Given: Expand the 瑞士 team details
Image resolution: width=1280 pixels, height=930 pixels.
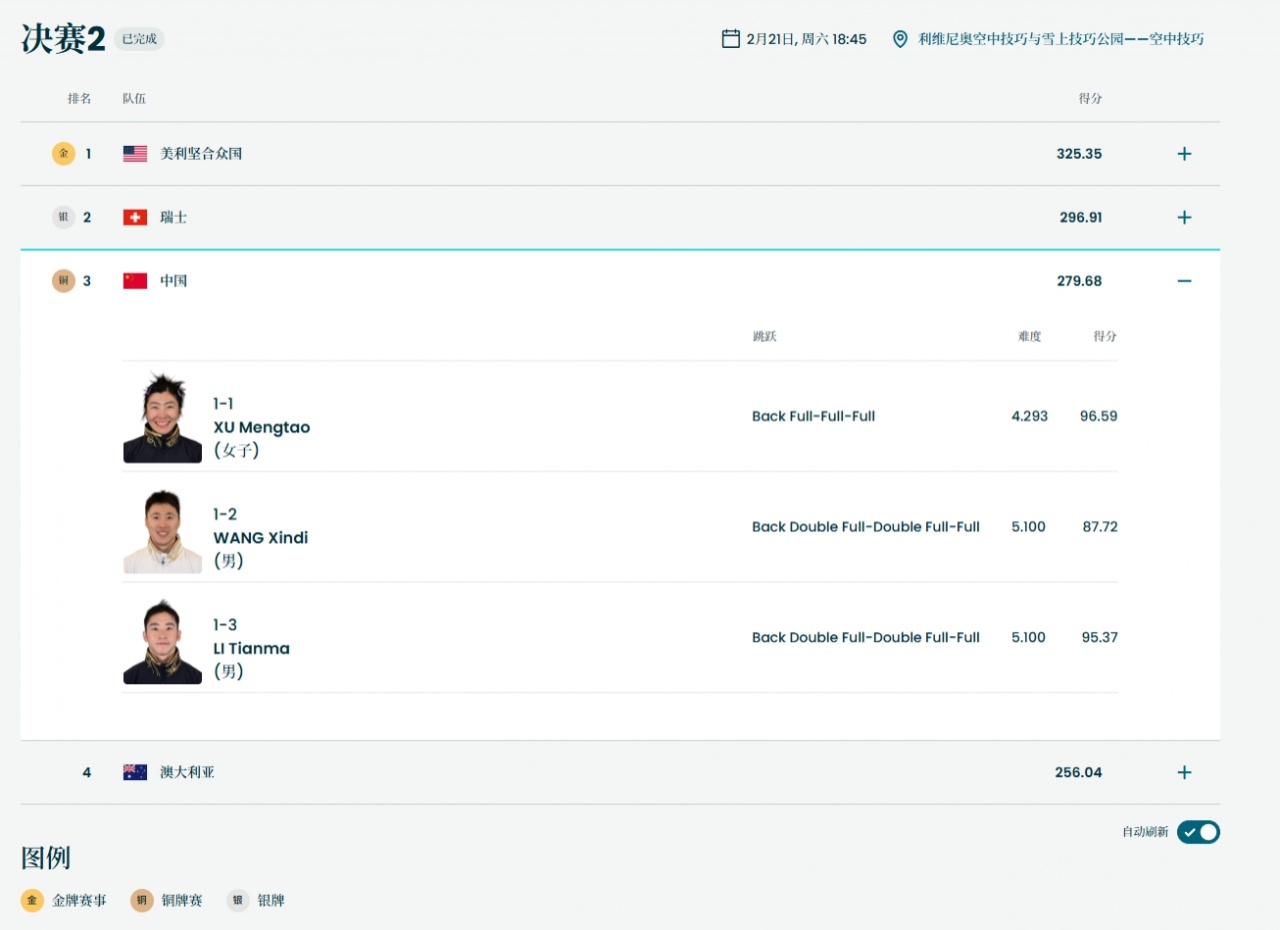Looking at the screenshot, I should coord(1184,217).
